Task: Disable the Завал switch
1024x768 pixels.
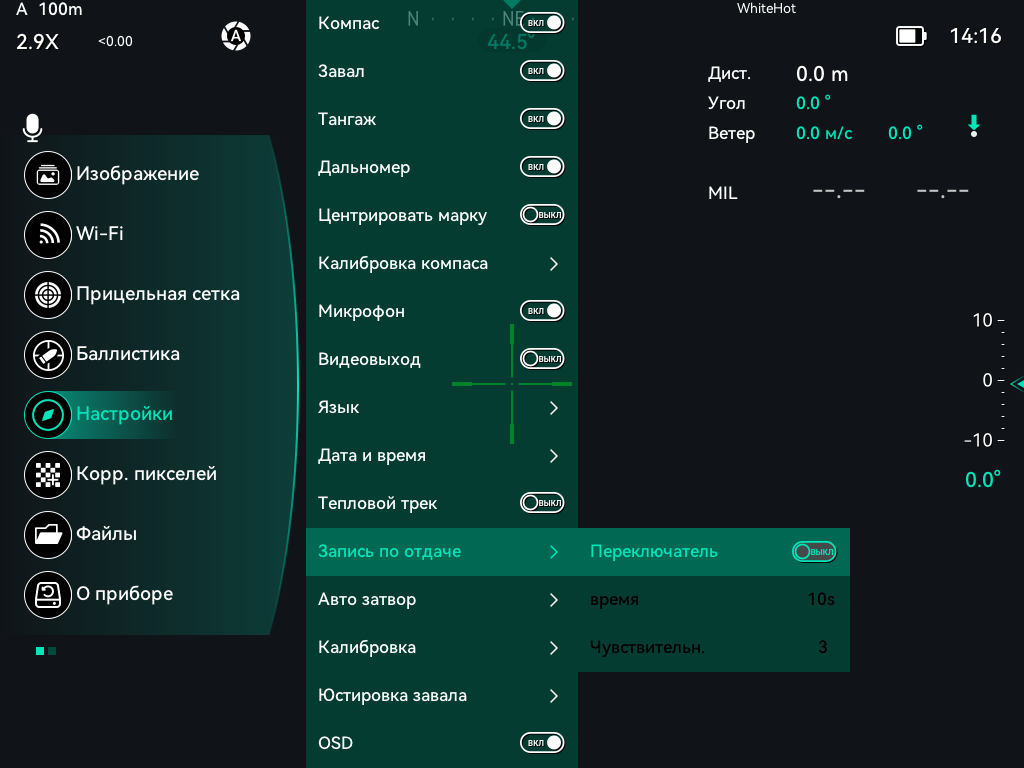Action: click(x=542, y=71)
